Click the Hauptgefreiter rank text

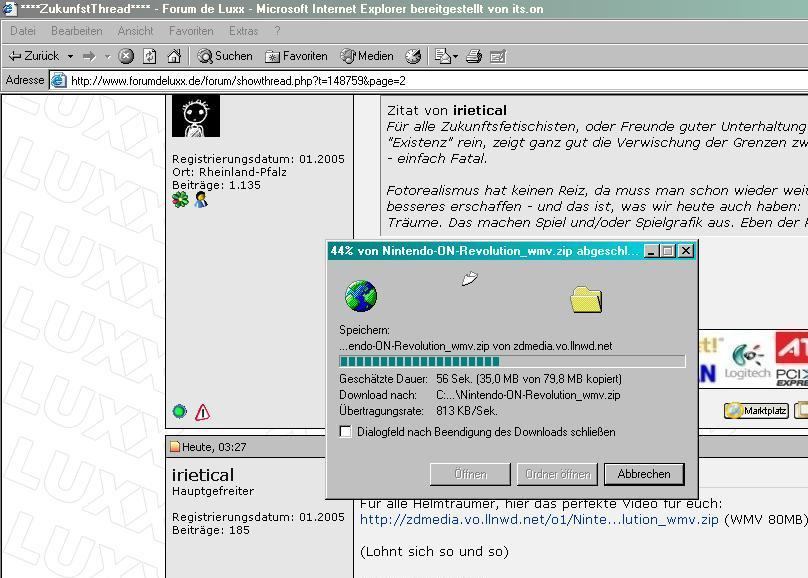pyautogui.click(x=213, y=491)
